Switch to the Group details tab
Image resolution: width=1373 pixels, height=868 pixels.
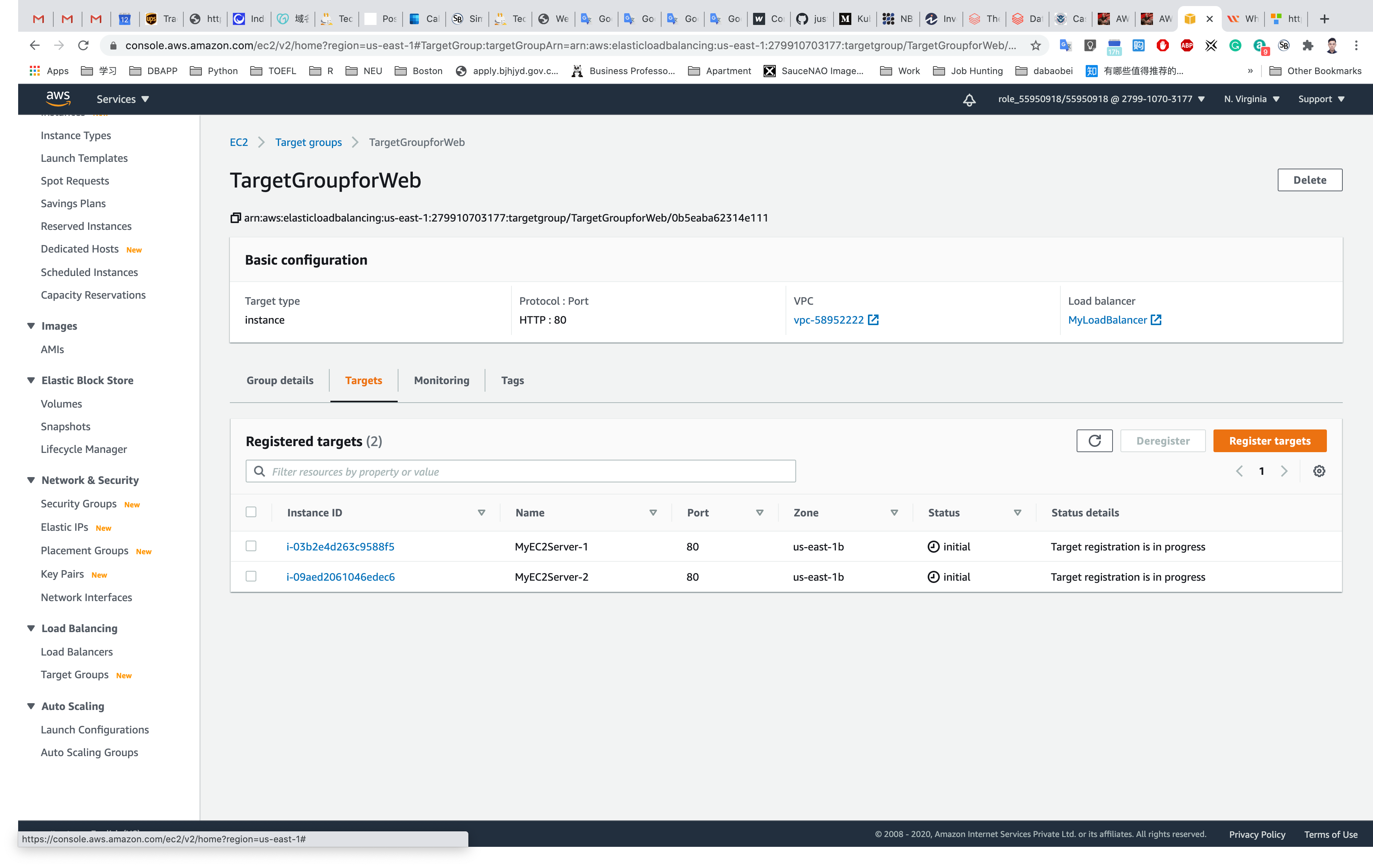click(280, 380)
